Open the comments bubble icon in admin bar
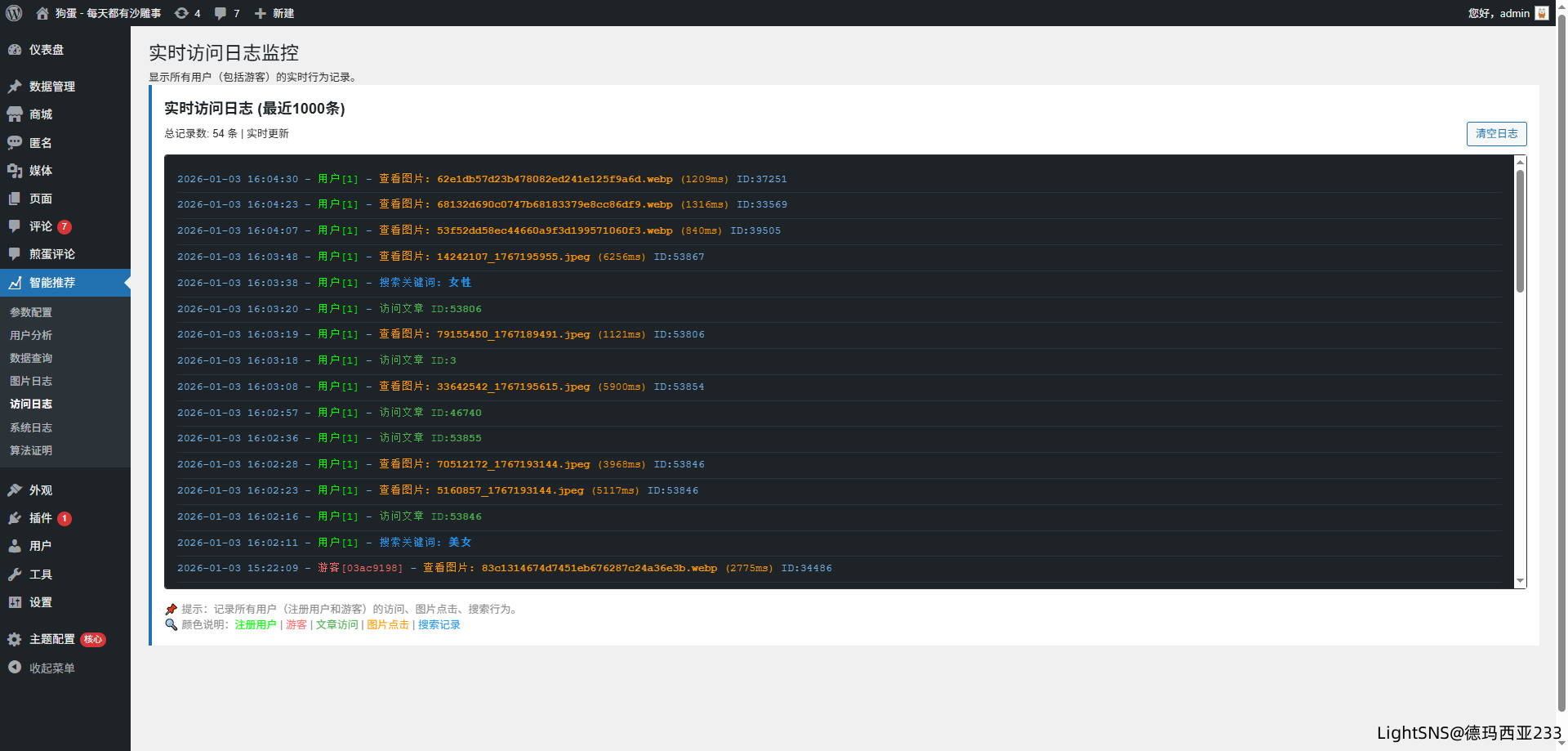Viewport: 1568px width, 751px height. pyautogui.click(x=220, y=13)
